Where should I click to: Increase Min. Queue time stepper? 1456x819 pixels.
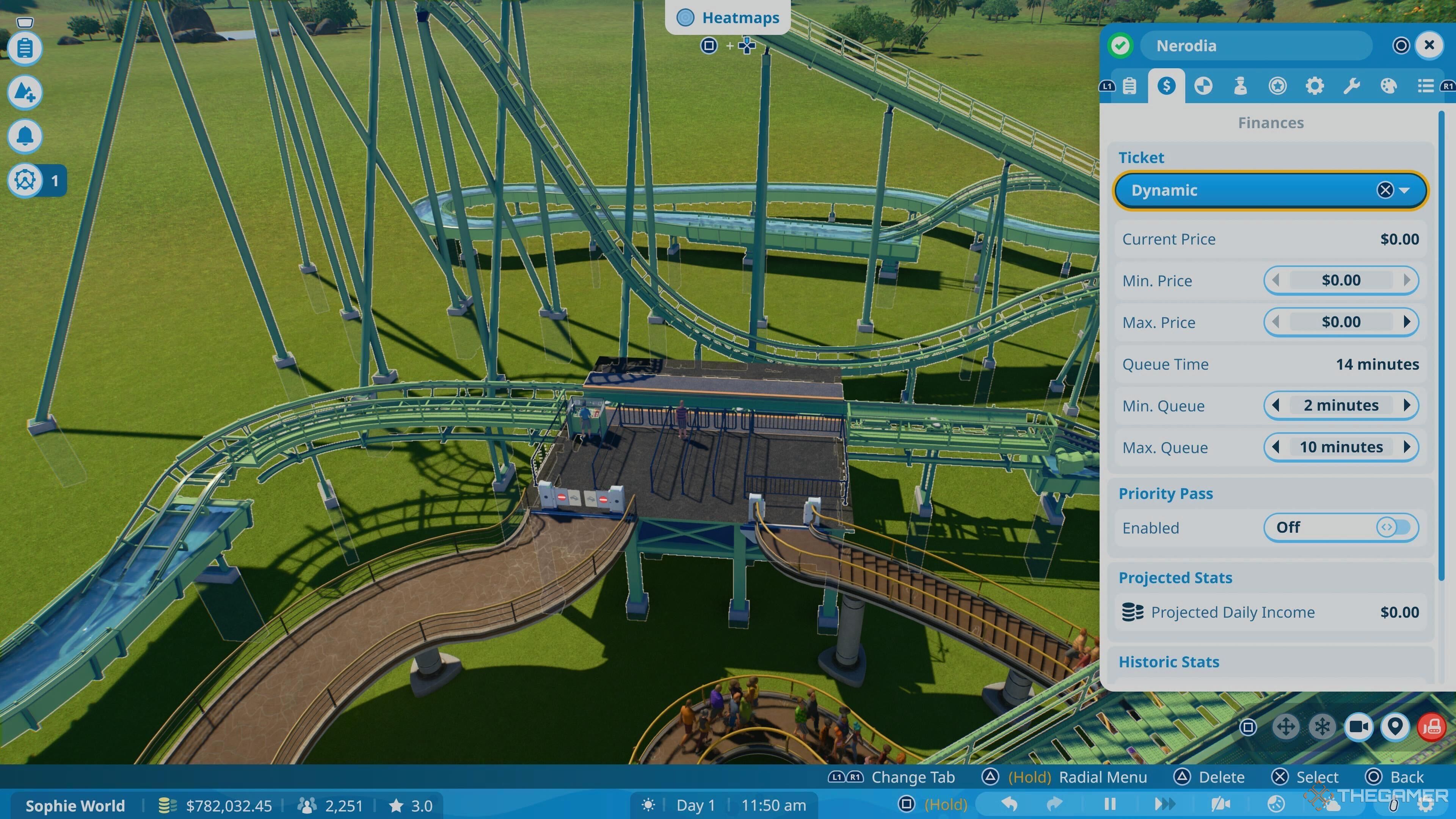(1406, 405)
